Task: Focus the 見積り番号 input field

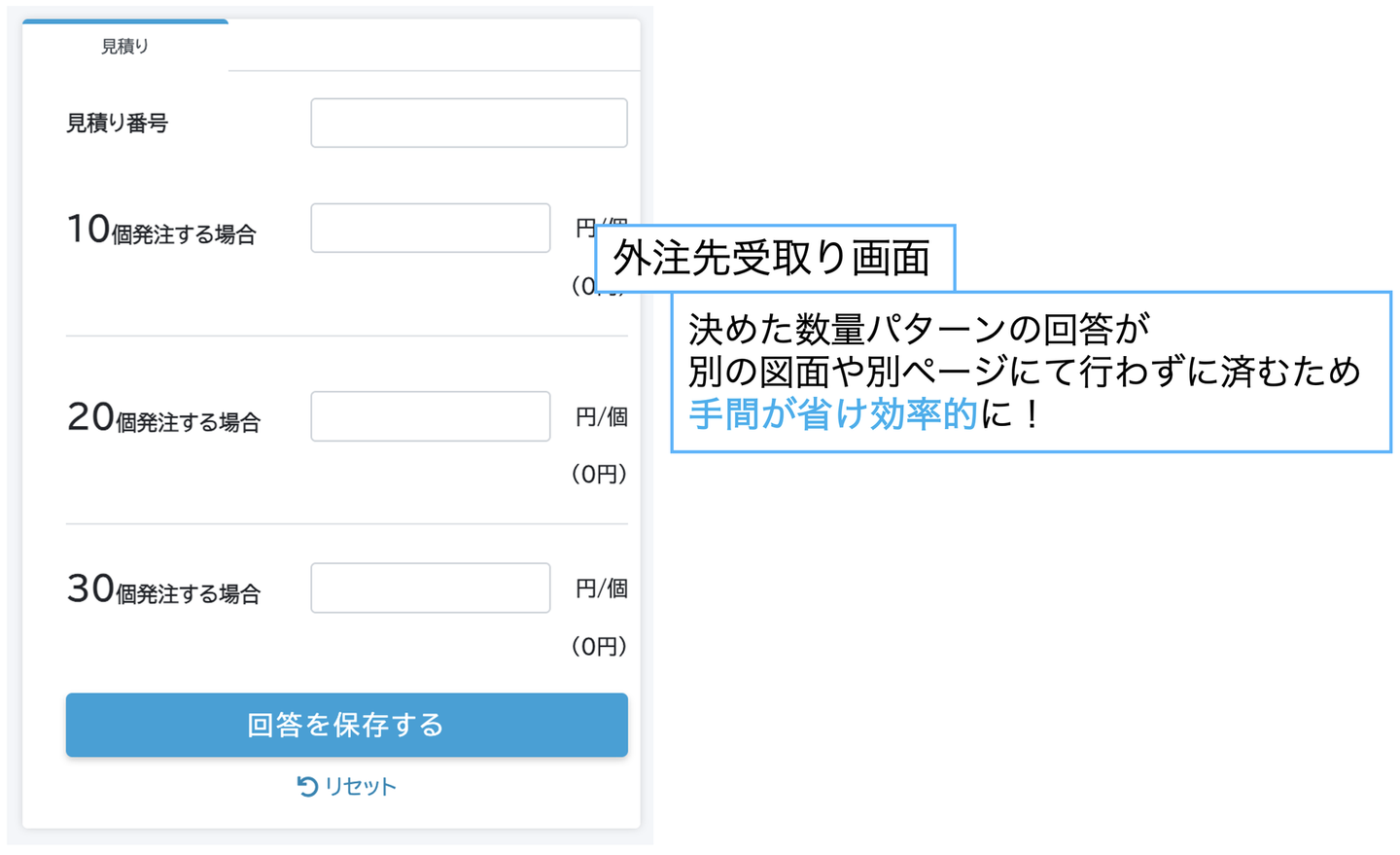Action: click(x=469, y=123)
